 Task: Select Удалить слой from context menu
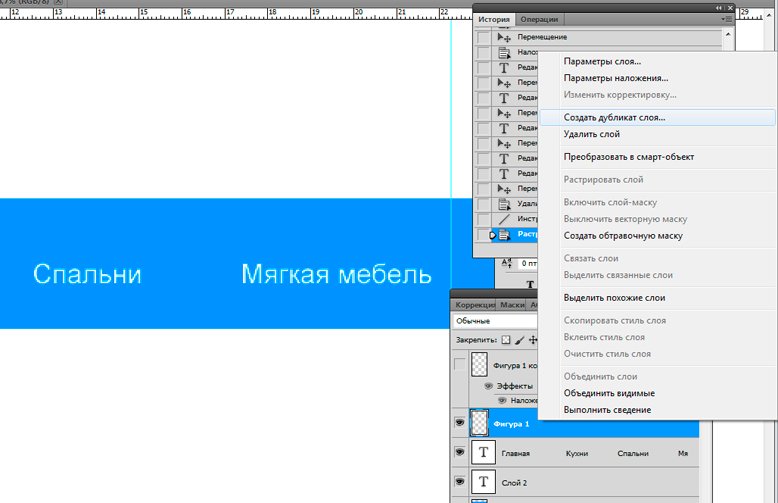[x=591, y=133]
